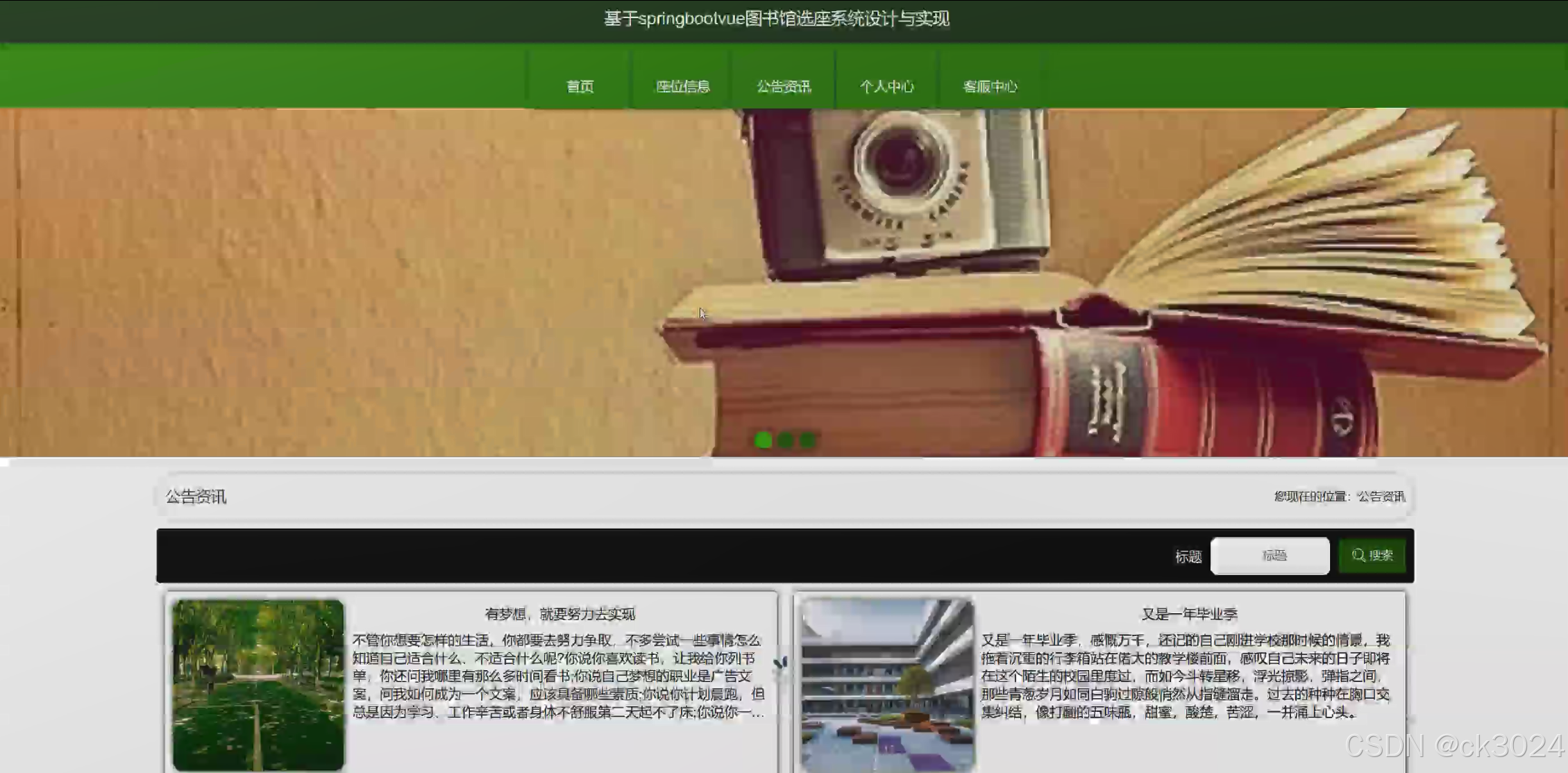Open the forest path article thumbnail

258,684
